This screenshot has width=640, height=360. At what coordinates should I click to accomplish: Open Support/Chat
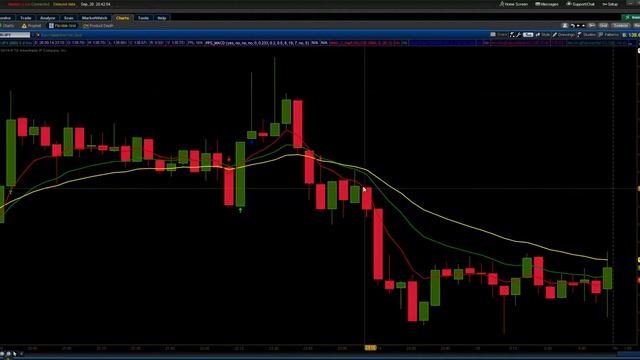coord(581,4)
